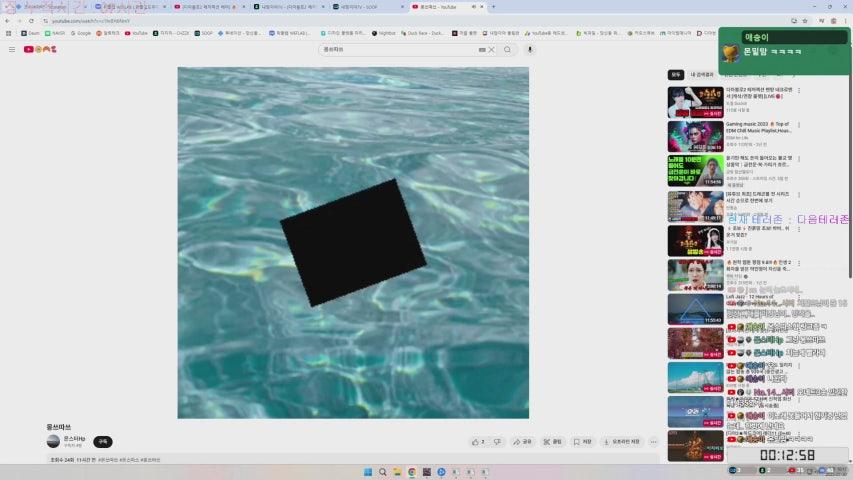Open the Windows Start menu

click(x=368, y=472)
